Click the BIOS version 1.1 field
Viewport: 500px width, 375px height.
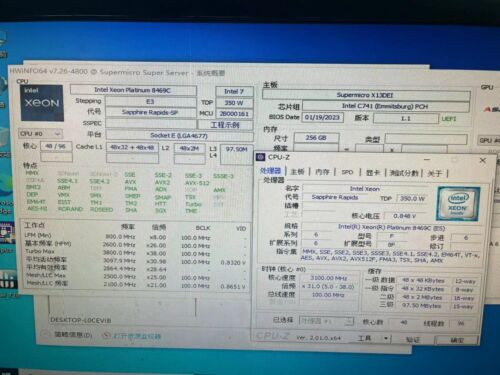406,118
